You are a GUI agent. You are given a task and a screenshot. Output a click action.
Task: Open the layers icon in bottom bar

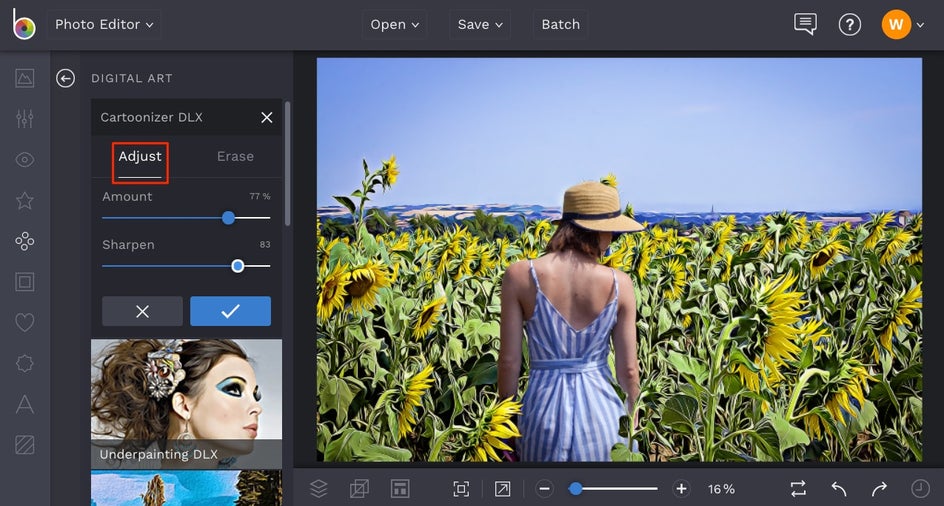coord(318,489)
